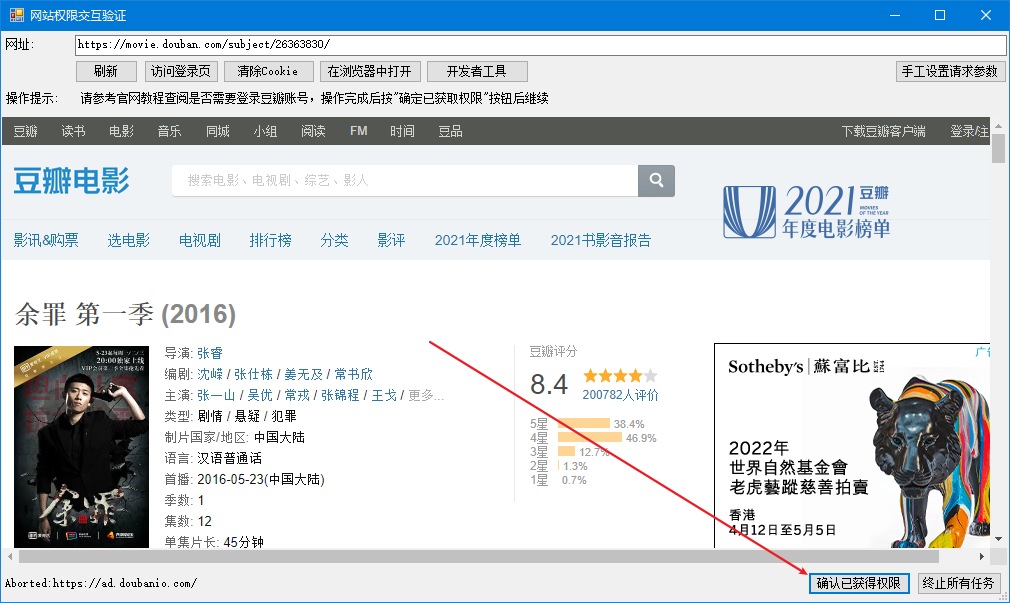Click 200782人评价 ratings link

pyautogui.click(x=620, y=395)
